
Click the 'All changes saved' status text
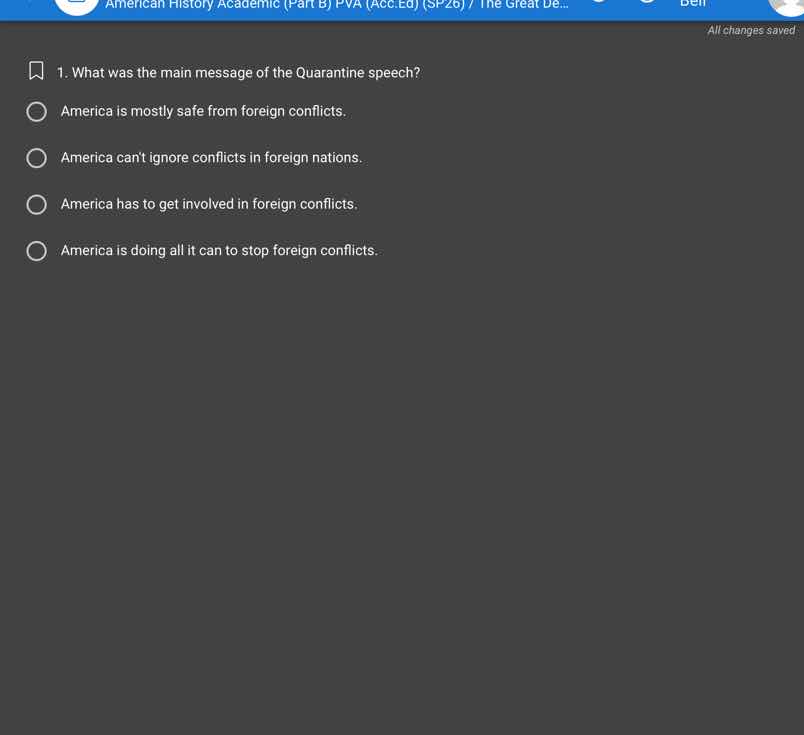(x=751, y=31)
